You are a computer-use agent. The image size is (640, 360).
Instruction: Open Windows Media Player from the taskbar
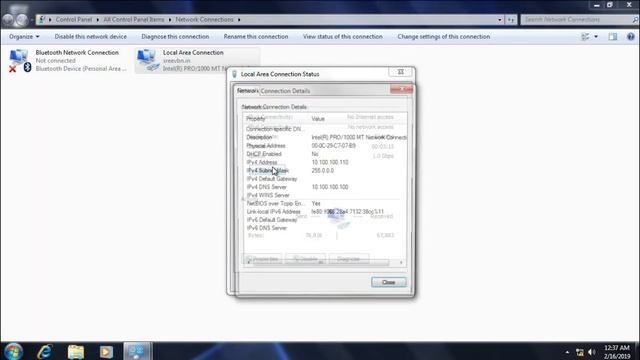tap(106, 351)
